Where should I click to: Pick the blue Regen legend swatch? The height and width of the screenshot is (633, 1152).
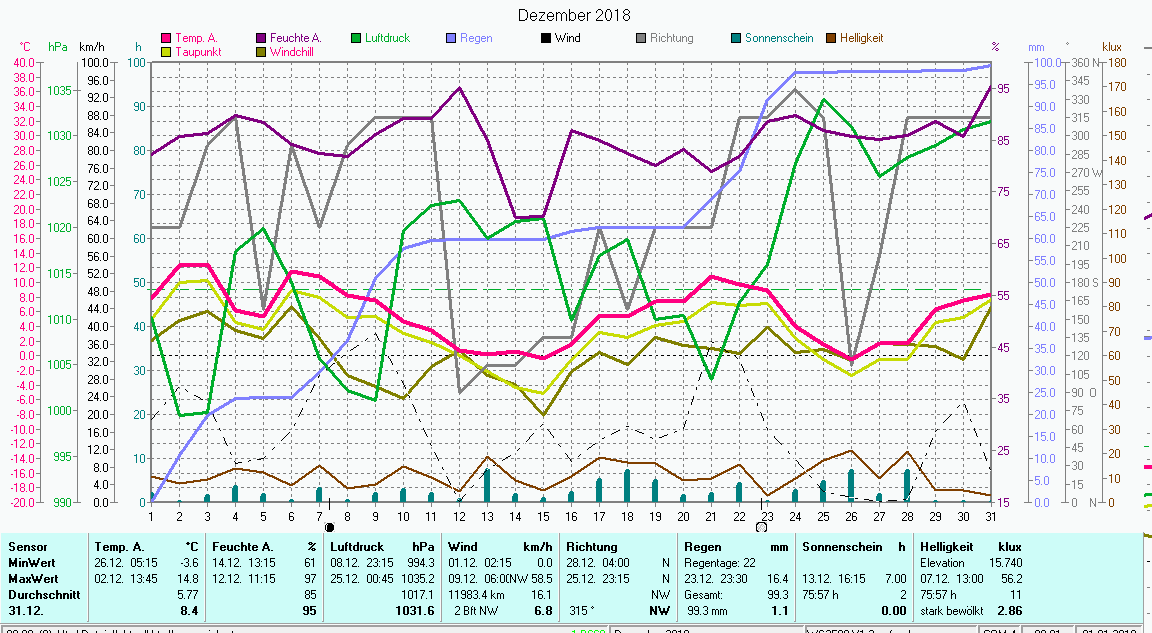451,38
